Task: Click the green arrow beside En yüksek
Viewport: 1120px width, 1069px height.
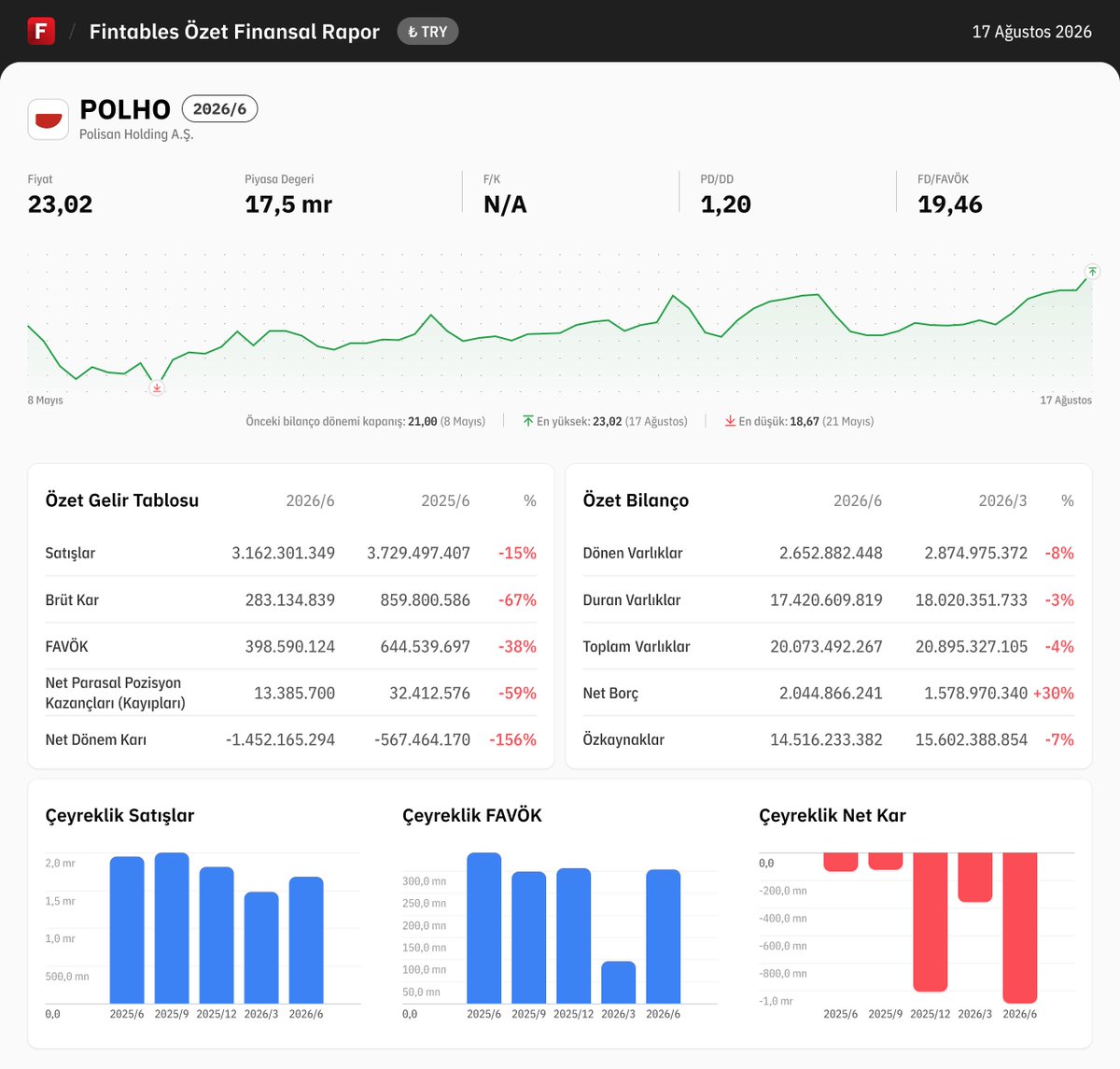Action: pos(528,421)
